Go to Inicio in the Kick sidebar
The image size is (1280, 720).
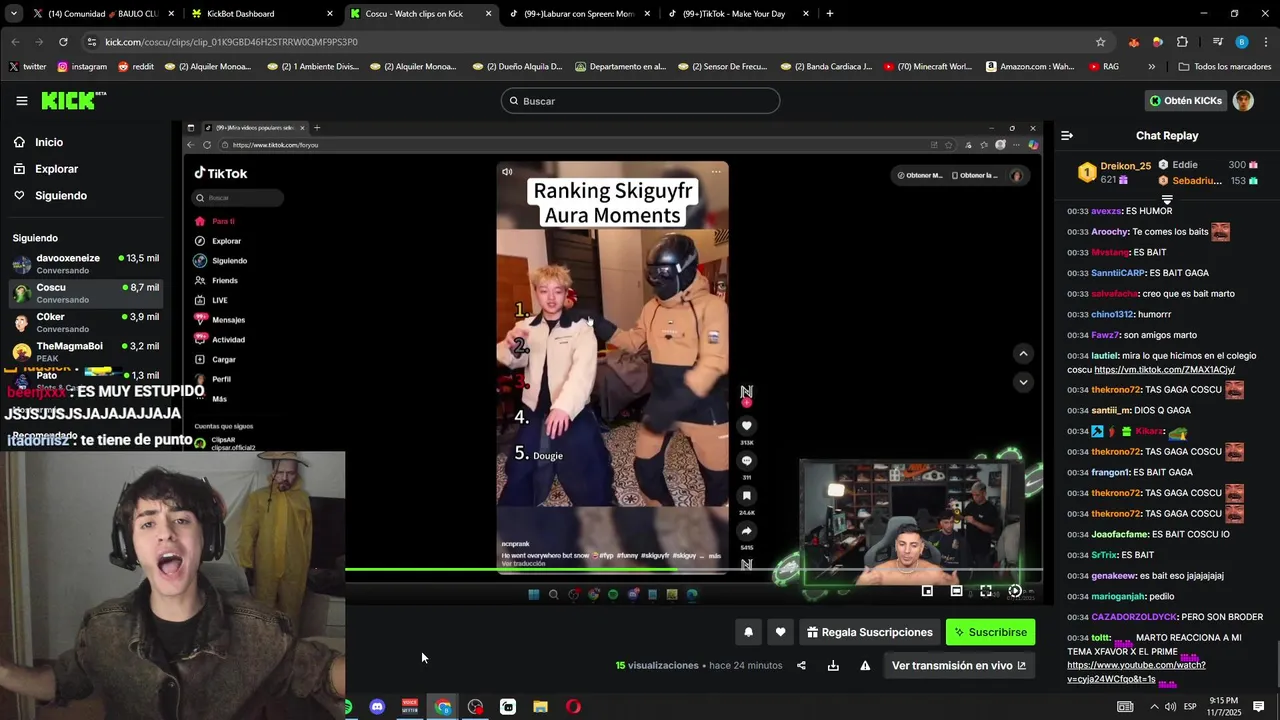tap(49, 142)
